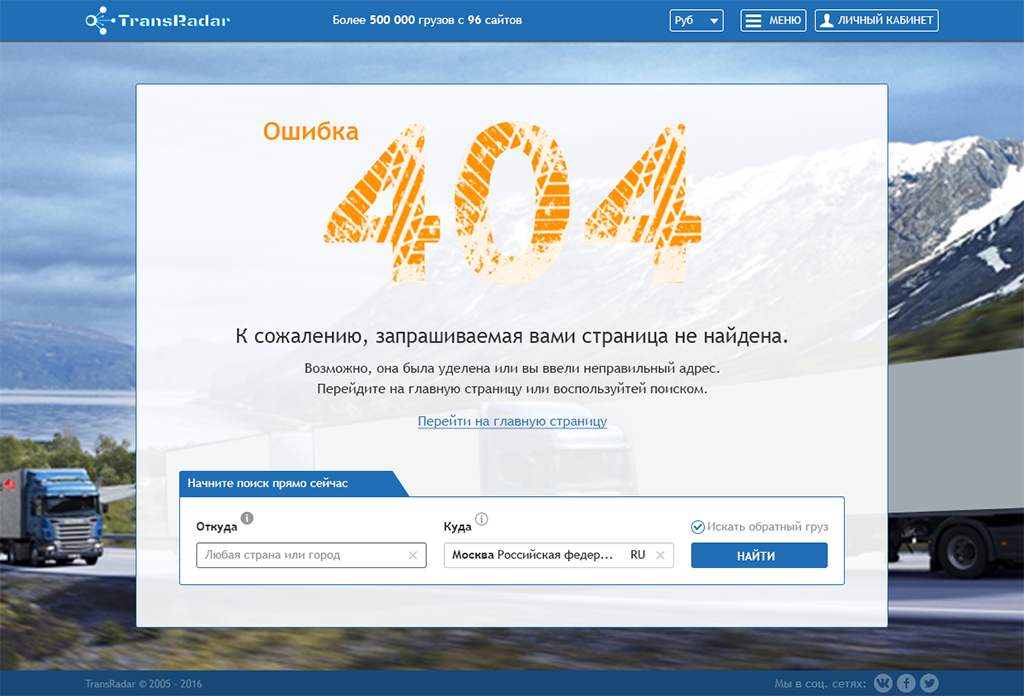The width and height of the screenshot is (1024, 696).
Task: Click the info icon next to Откуда
Action: 247,518
